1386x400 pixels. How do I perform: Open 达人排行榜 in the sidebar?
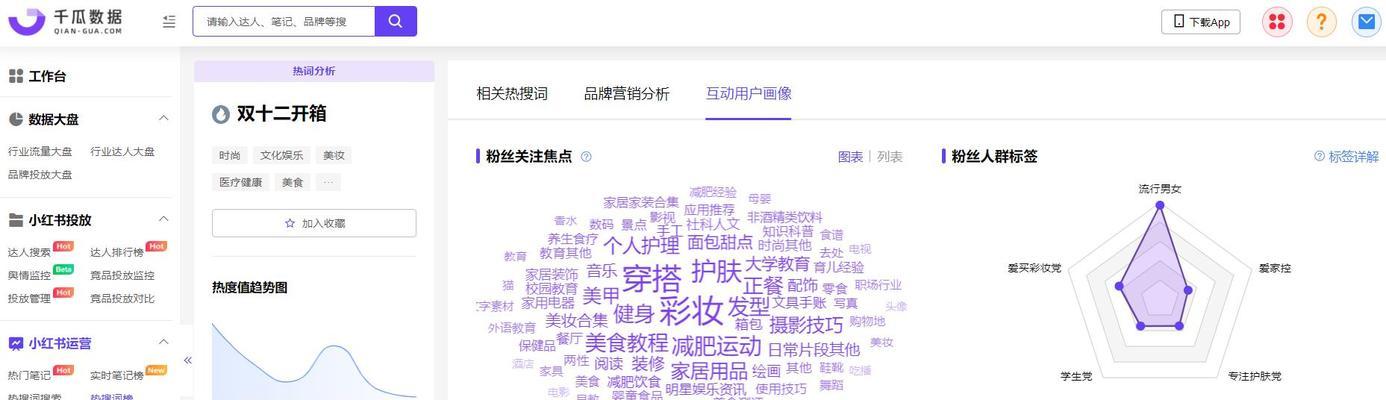(117, 253)
